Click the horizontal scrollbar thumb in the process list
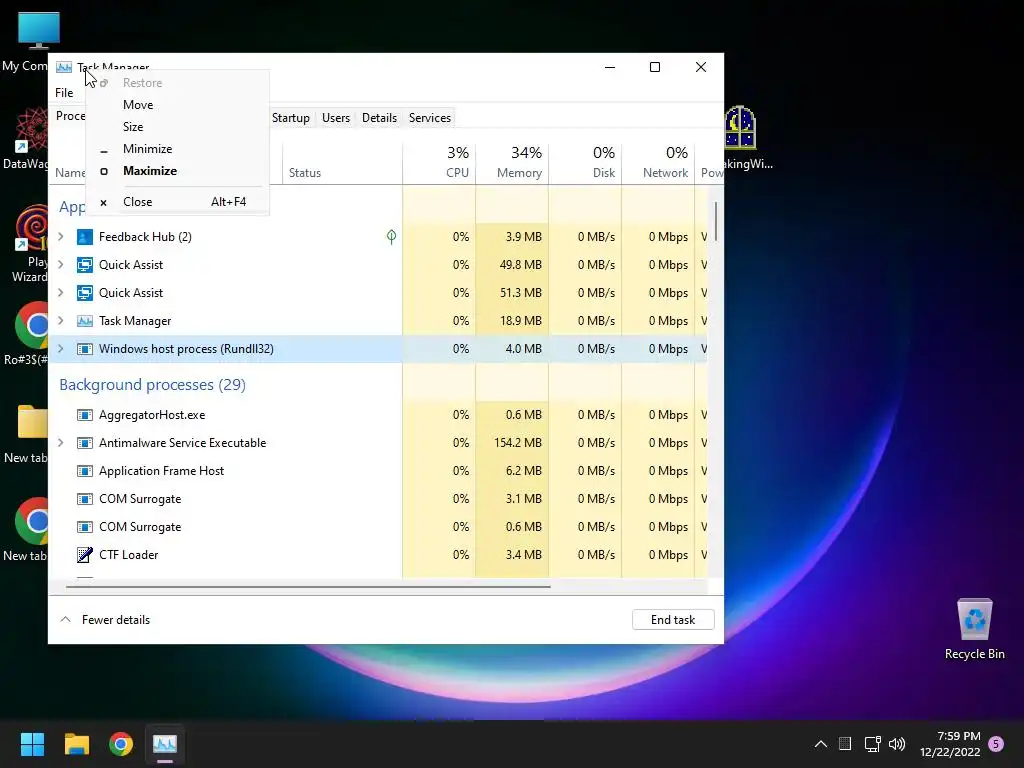1024x768 pixels. click(x=308, y=586)
